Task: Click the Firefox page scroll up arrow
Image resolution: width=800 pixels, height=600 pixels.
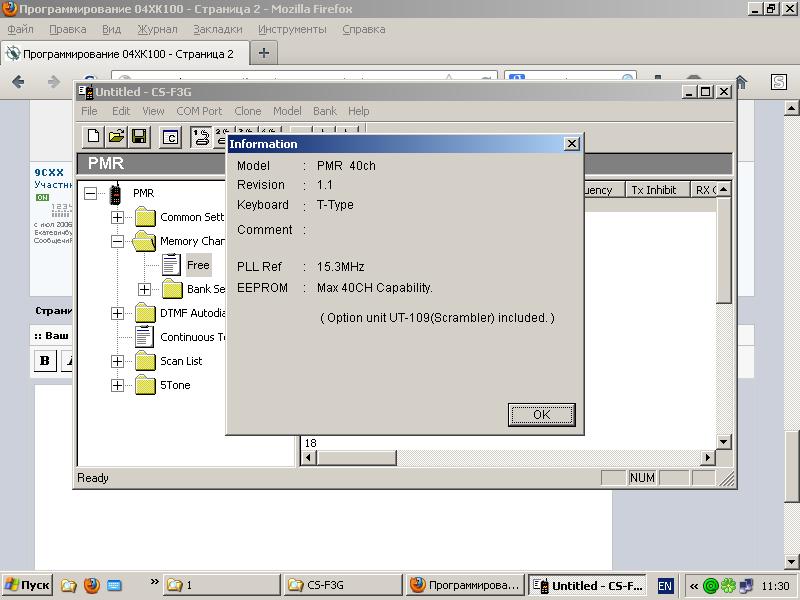Action: coord(791,108)
